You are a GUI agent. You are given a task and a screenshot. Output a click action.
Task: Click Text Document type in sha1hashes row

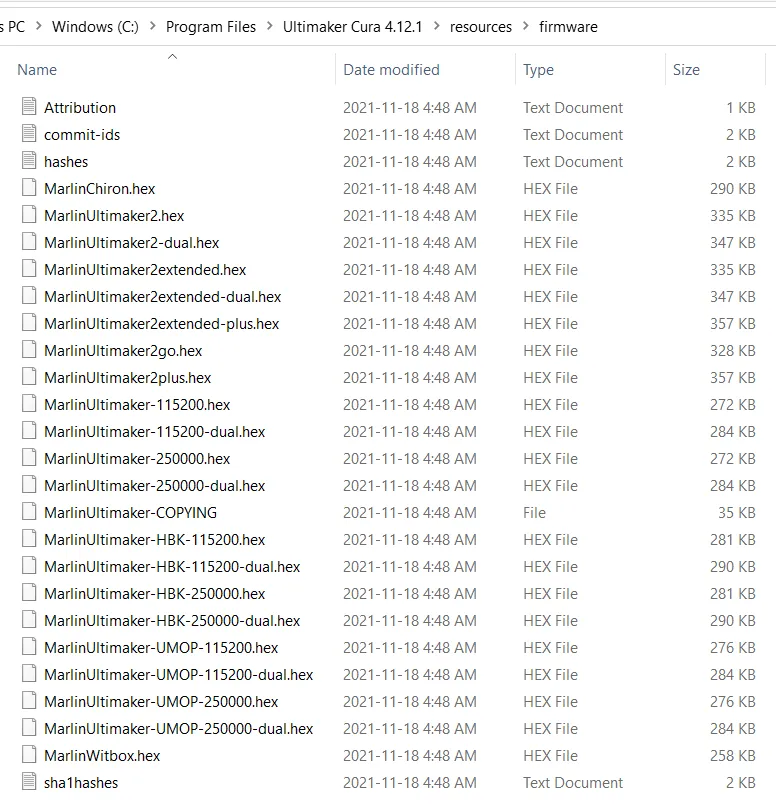pos(573,783)
